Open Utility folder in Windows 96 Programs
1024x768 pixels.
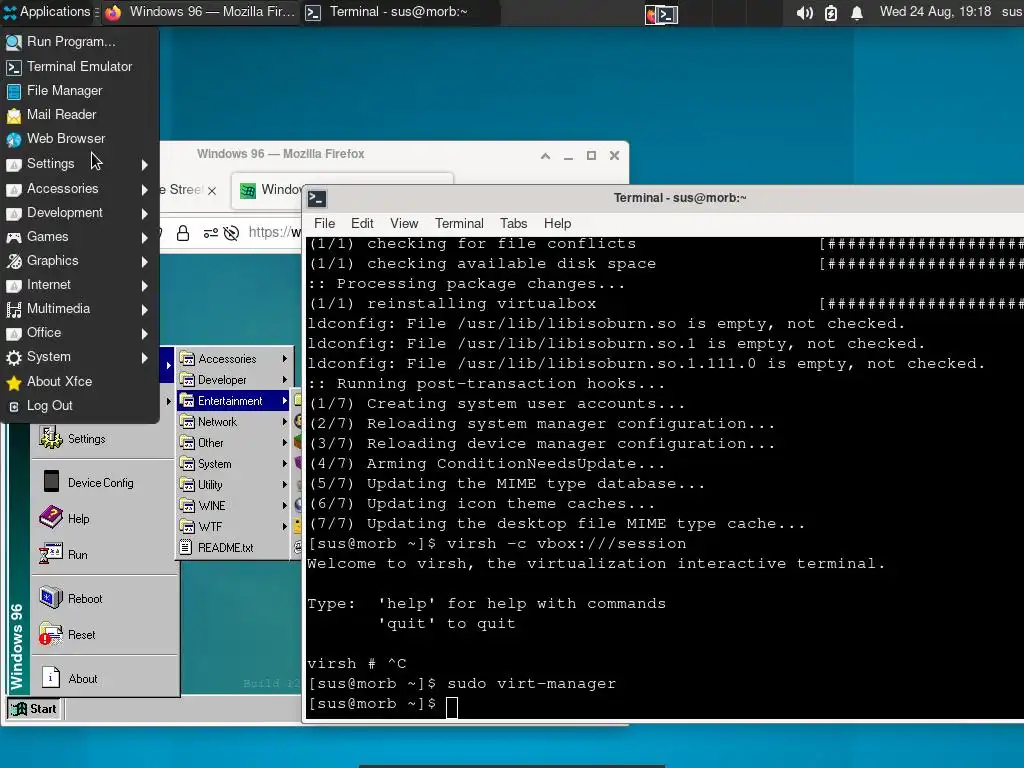[234, 485]
